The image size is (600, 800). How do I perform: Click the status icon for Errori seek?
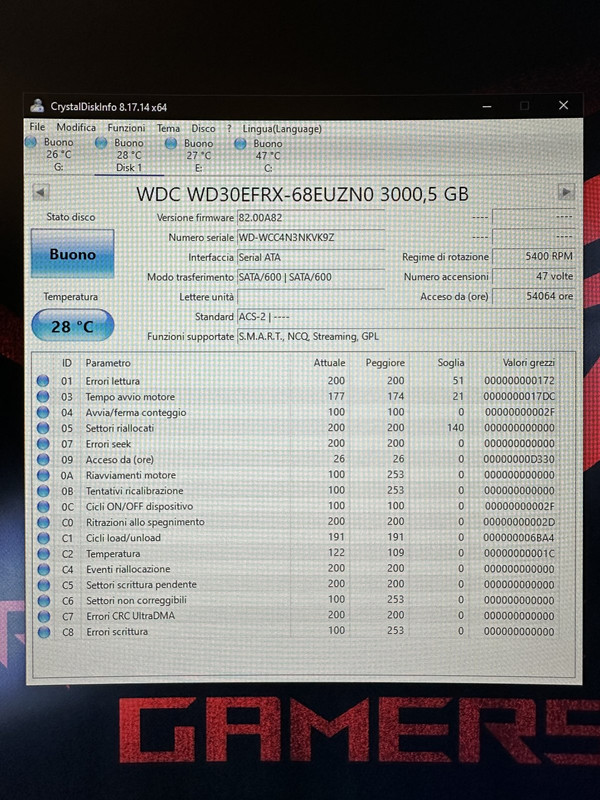(x=43, y=444)
